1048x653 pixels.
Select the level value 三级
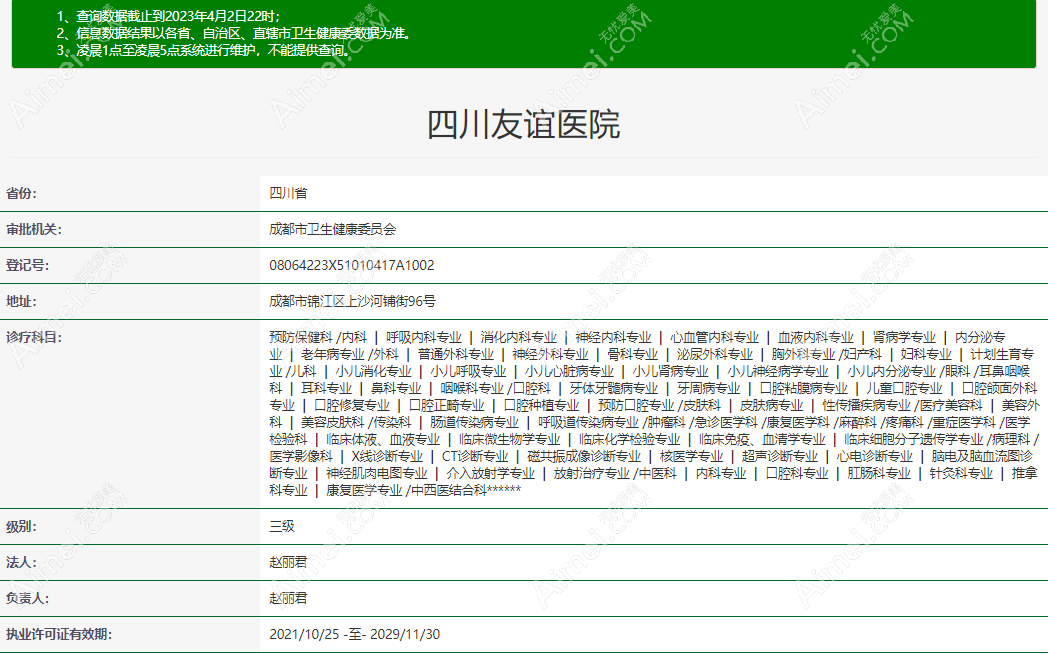tap(282, 527)
